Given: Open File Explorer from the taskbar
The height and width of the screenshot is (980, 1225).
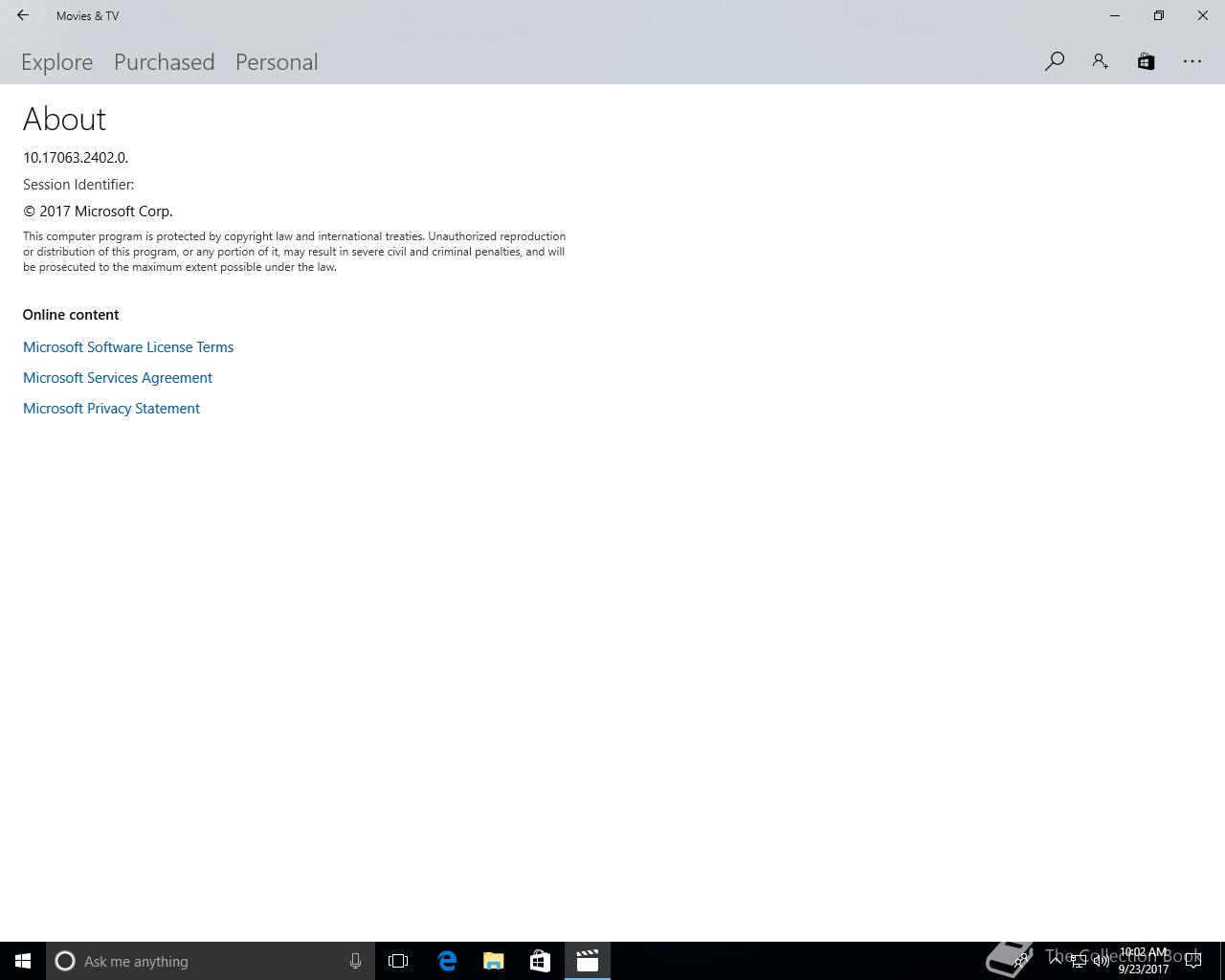Looking at the screenshot, I should pyautogui.click(x=494, y=961).
